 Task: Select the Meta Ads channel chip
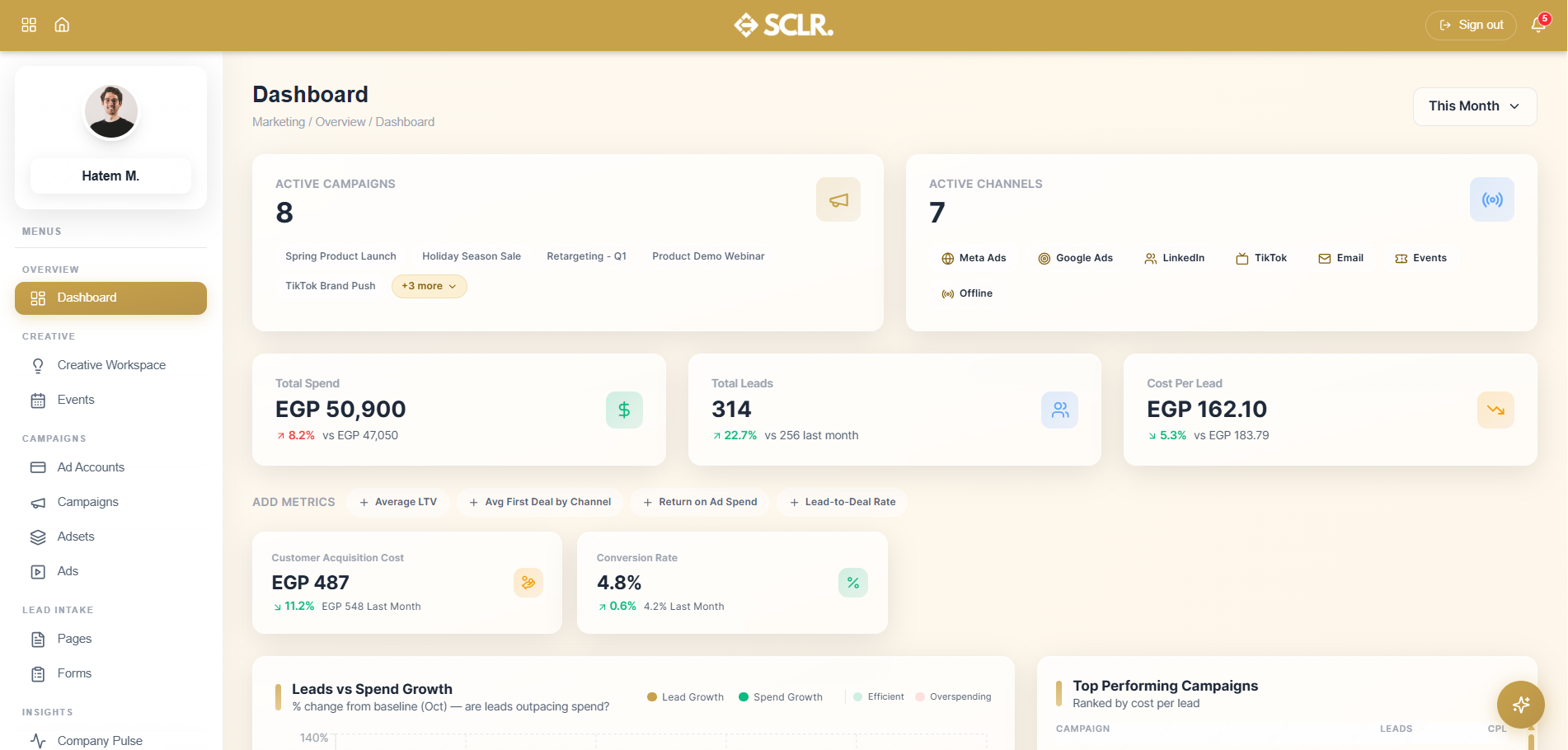pyautogui.click(x=974, y=258)
